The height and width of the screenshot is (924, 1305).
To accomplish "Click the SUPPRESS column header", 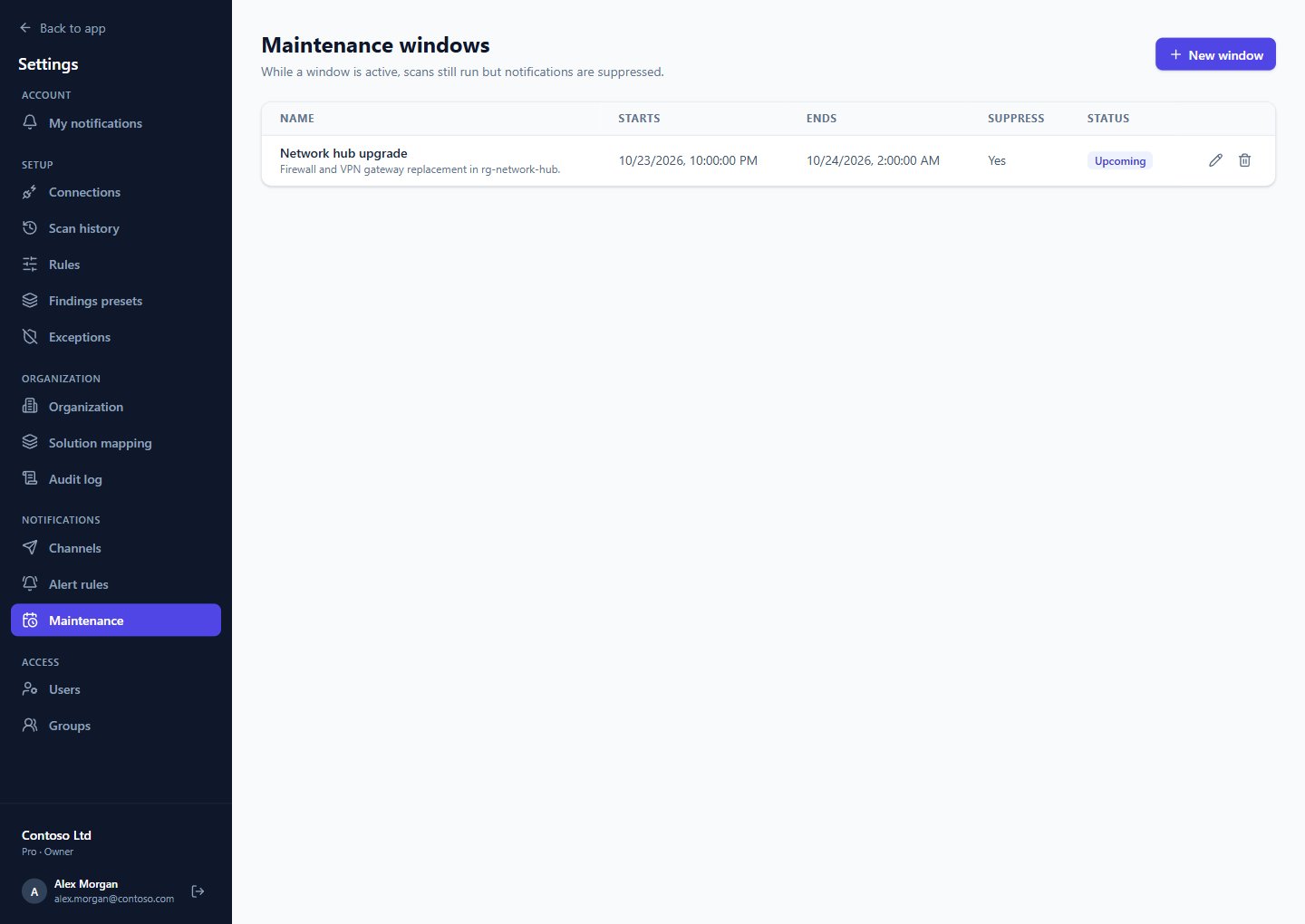I will tap(1016, 119).
